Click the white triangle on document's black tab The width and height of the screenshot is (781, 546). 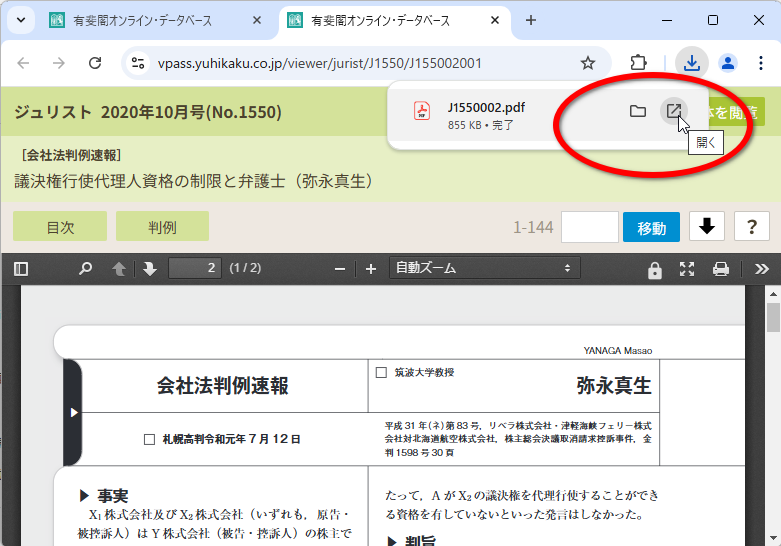pos(74,412)
